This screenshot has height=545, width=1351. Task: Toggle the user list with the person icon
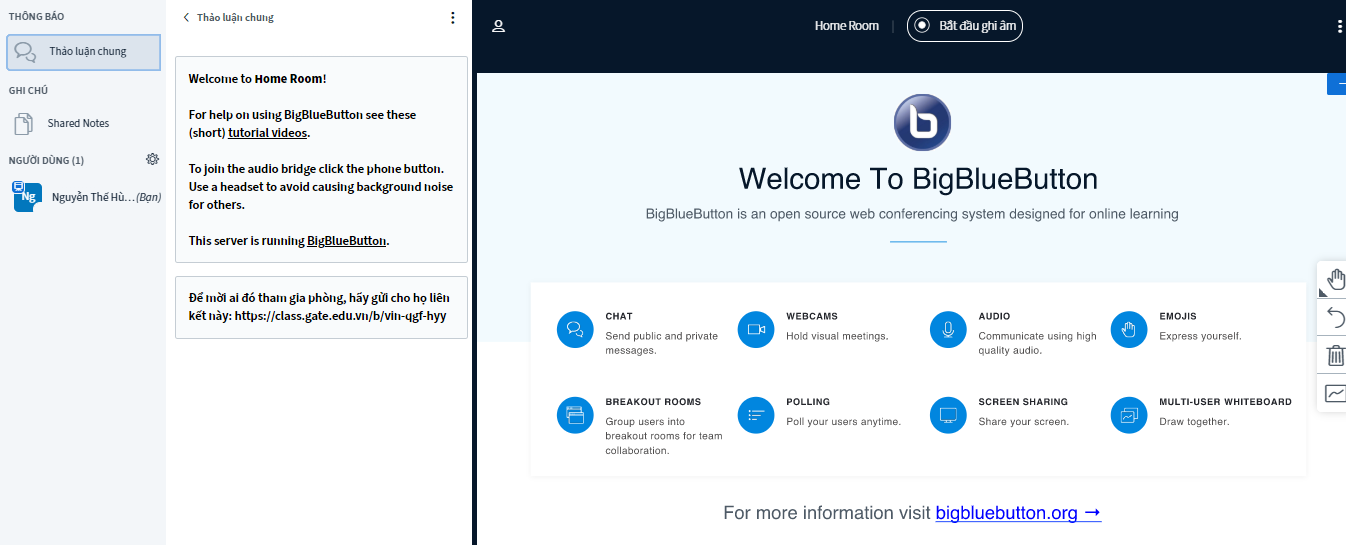[x=498, y=26]
